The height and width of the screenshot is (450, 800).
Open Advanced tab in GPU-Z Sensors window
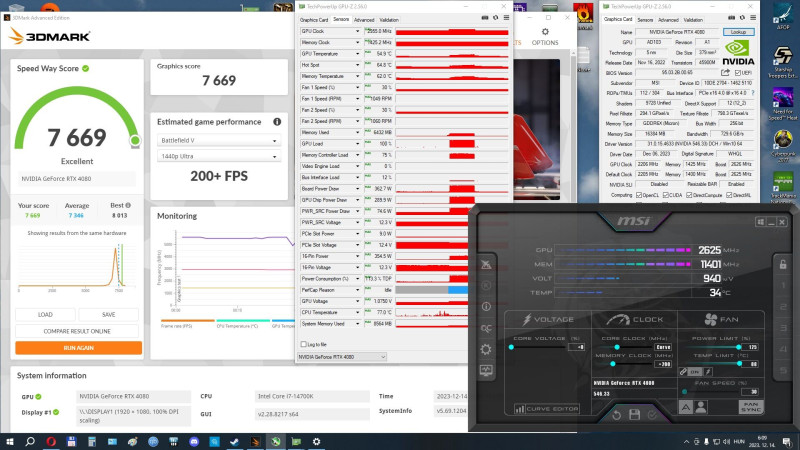click(x=364, y=20)
